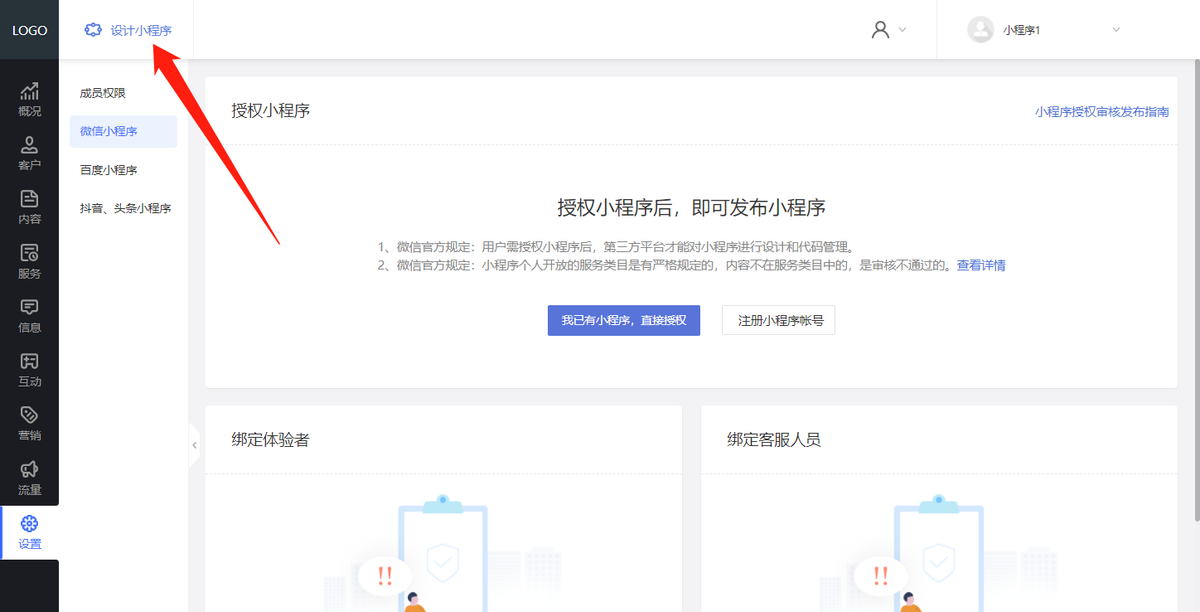The image size is (1200, 612).
Task: Select the 信息 icon in the sidebar
Action: (x=29, y=316)
